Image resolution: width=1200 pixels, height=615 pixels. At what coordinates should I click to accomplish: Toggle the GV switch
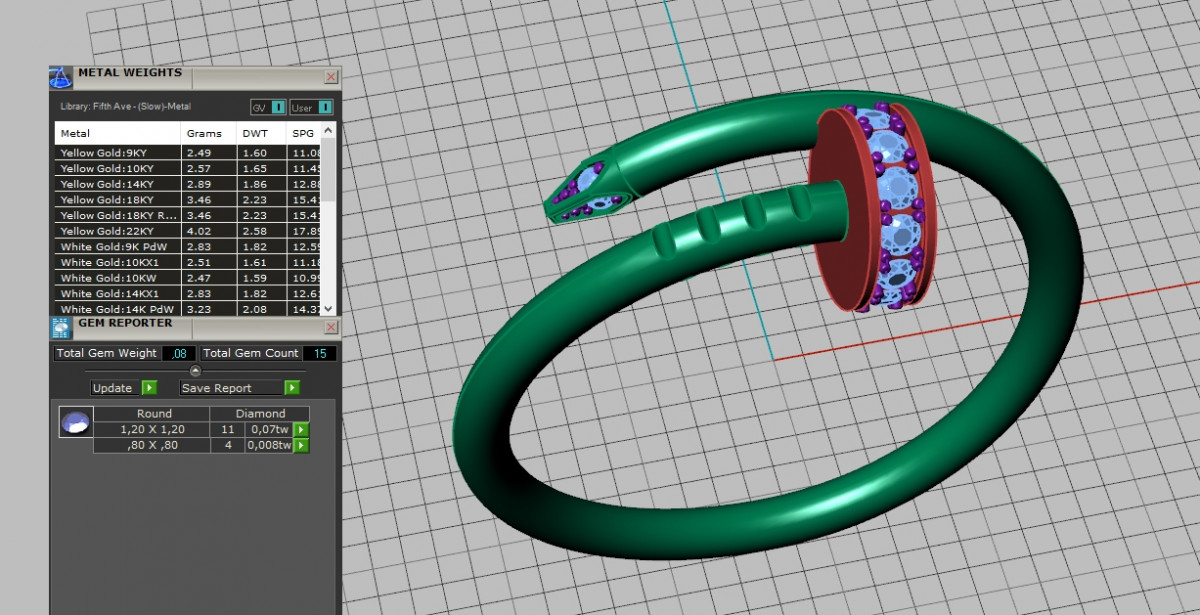pyautogui.click(x=268, y=107)
